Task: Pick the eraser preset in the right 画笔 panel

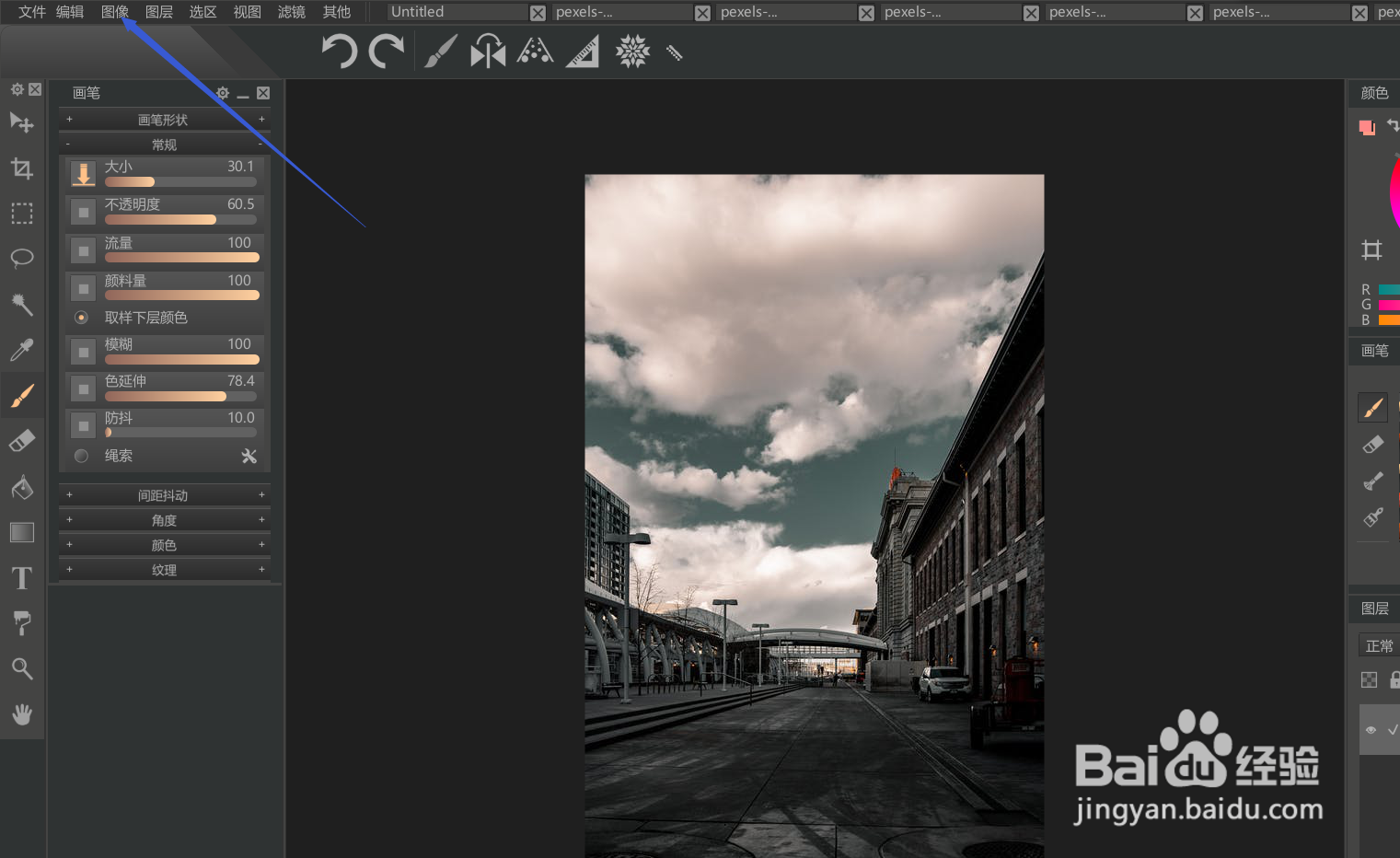Action: point(1372,444)
